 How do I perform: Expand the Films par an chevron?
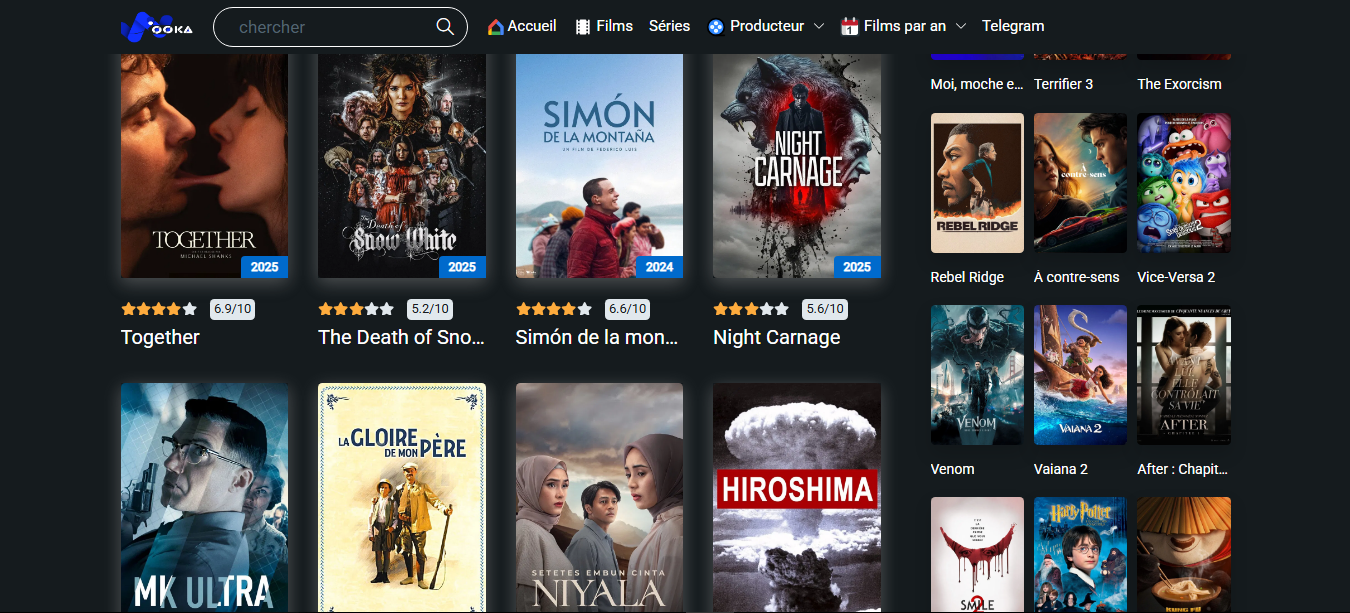pyautogui.click(x=960, y=27)
